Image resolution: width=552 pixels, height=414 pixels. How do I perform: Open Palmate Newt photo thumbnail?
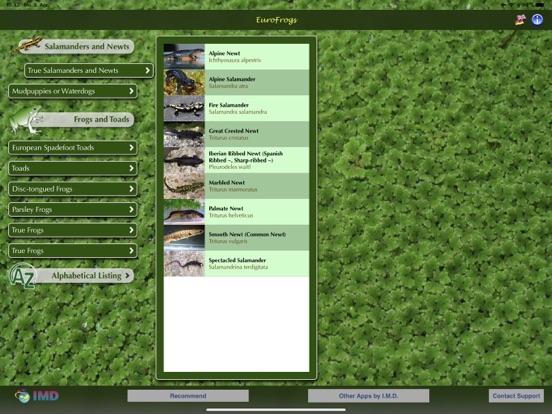[184, 212]
